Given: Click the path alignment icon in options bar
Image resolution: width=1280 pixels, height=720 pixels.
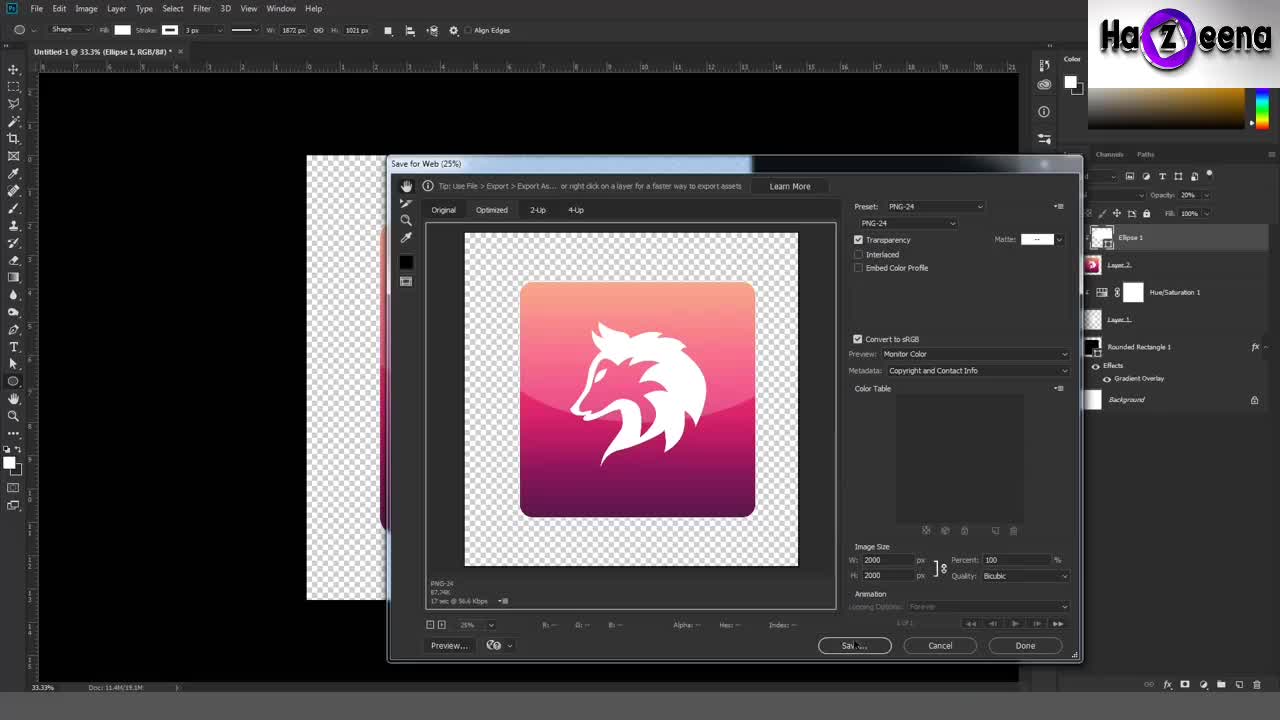Looking at the screenshot, I should coord(410,30).
